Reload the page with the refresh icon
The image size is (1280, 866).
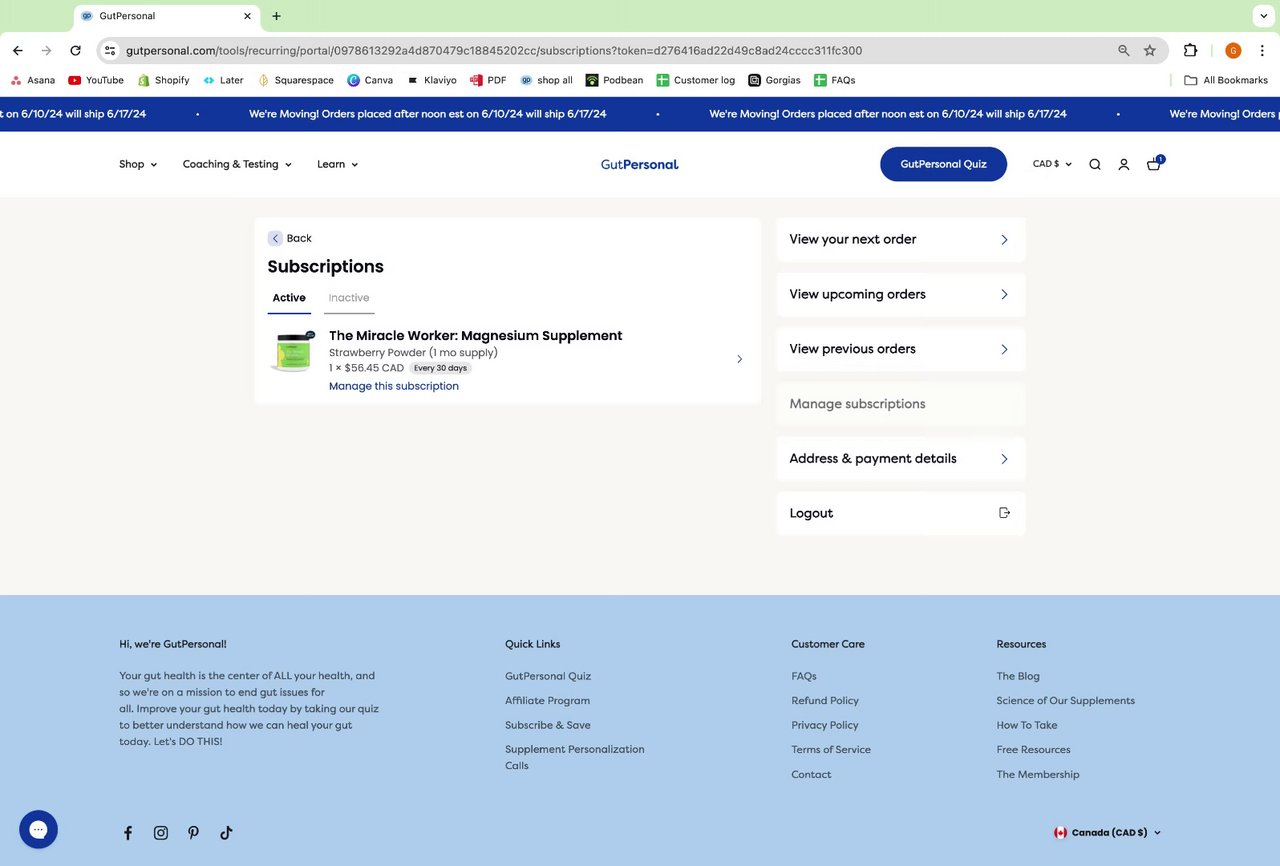(x=75, y=51)
